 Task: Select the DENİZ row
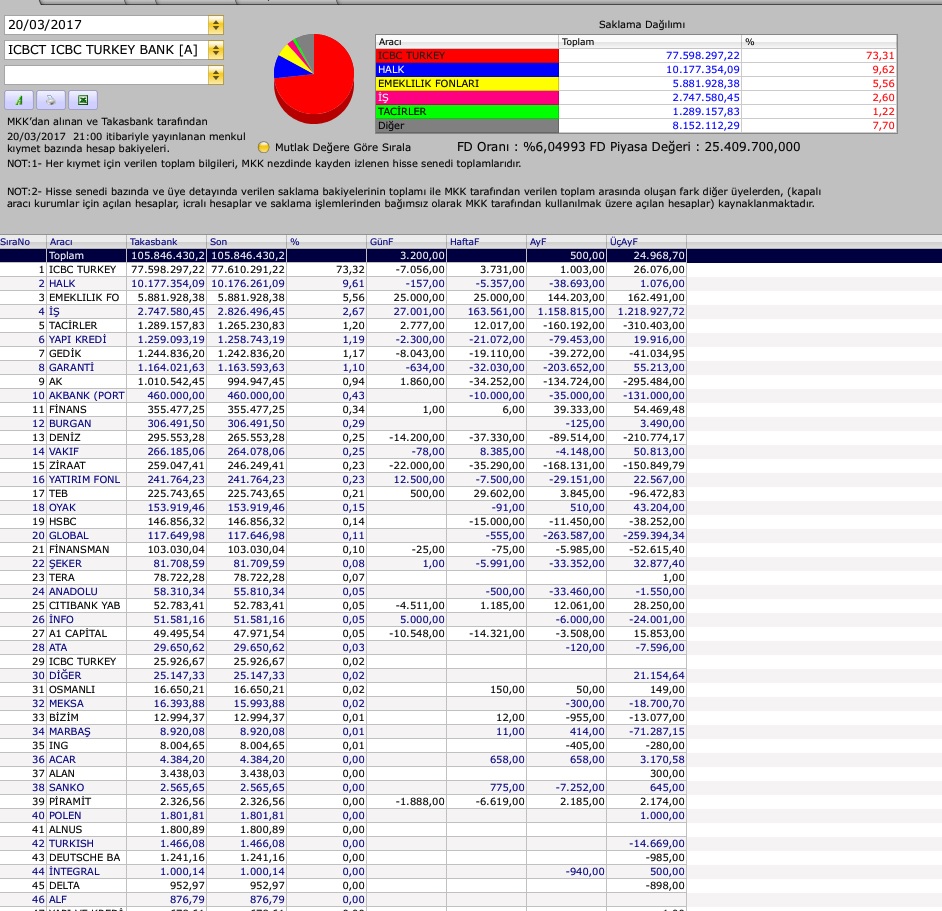[342, 437]
